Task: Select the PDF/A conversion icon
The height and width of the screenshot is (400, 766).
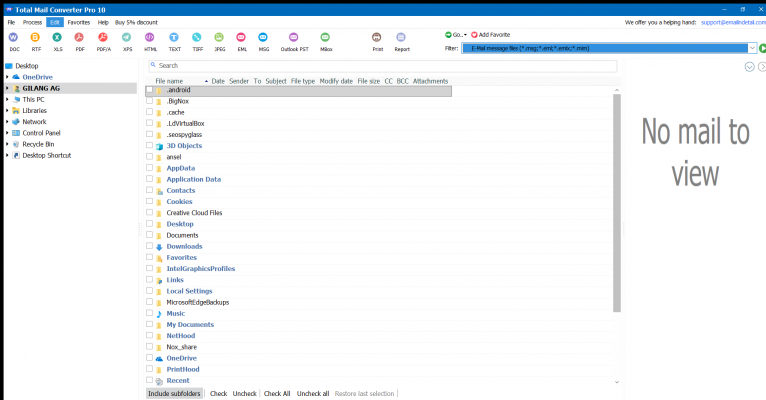Action: click(x=103, y=38)
